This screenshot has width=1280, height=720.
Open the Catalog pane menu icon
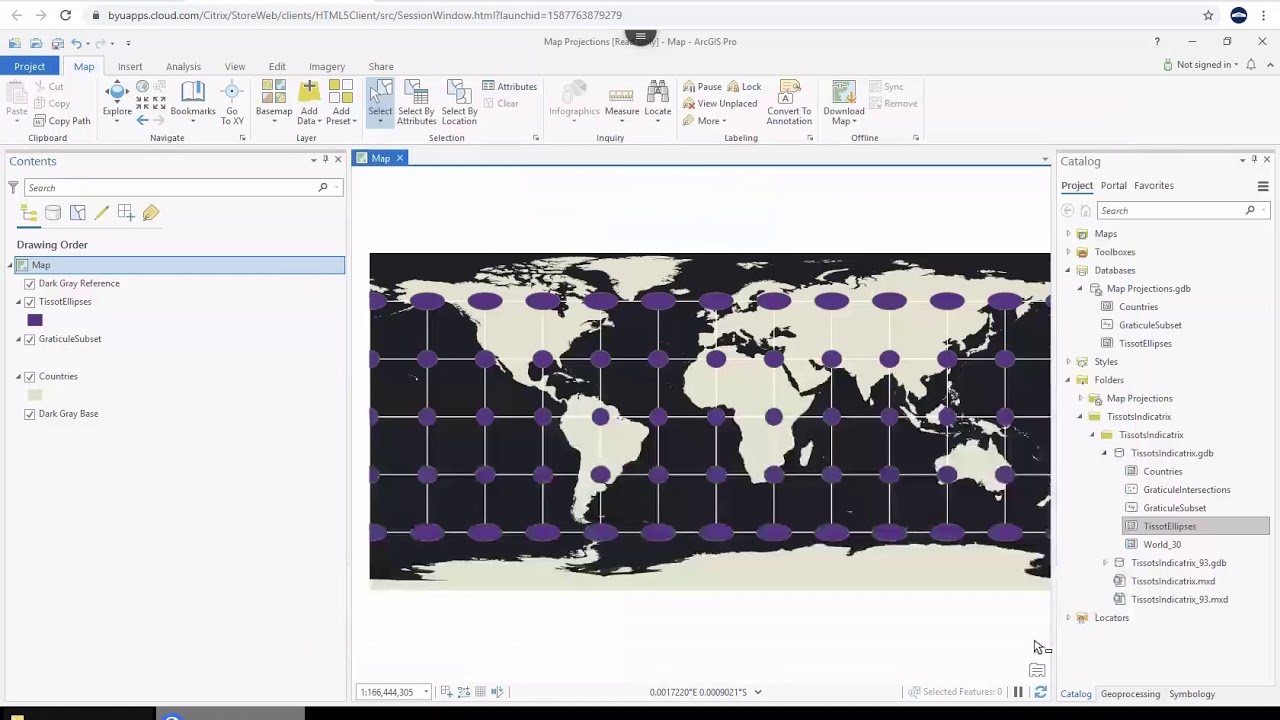[x=1263, y=186]
